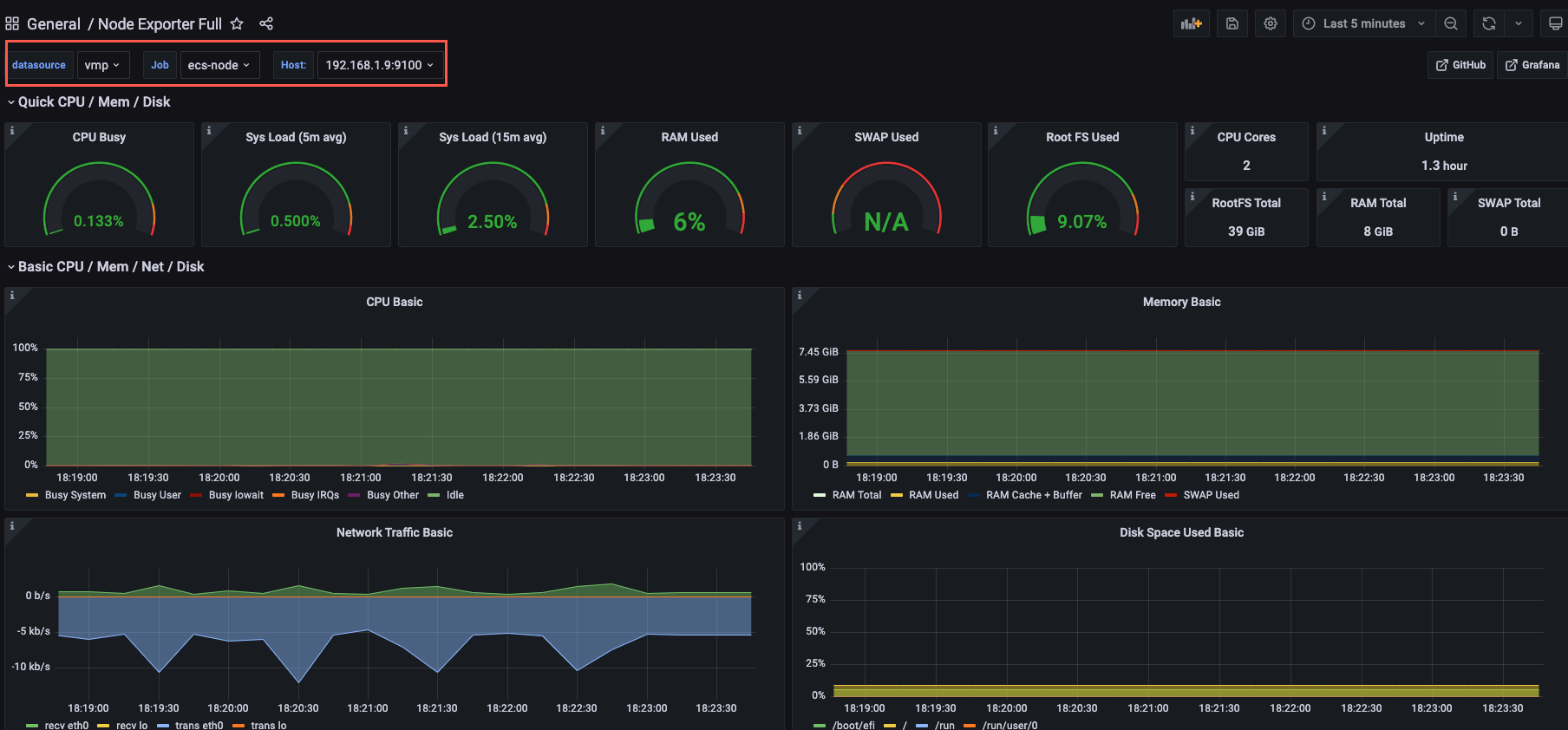
Task: Save the dashboard using the save icon
Action: point(1232,23)
